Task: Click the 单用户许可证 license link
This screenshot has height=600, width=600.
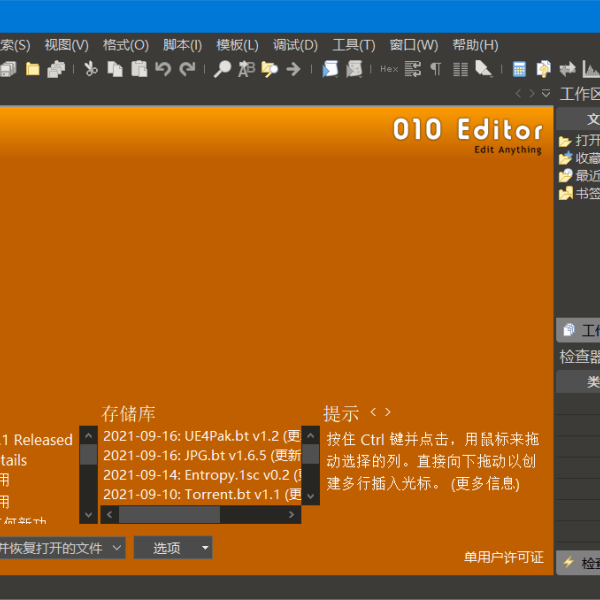Action: 504,557
